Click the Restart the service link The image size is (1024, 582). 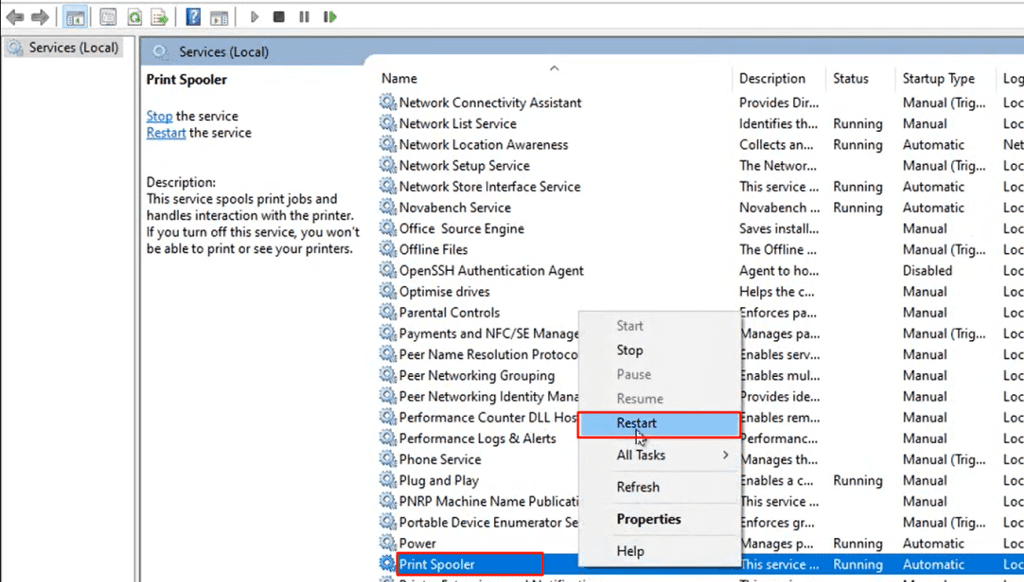[166, 133]
